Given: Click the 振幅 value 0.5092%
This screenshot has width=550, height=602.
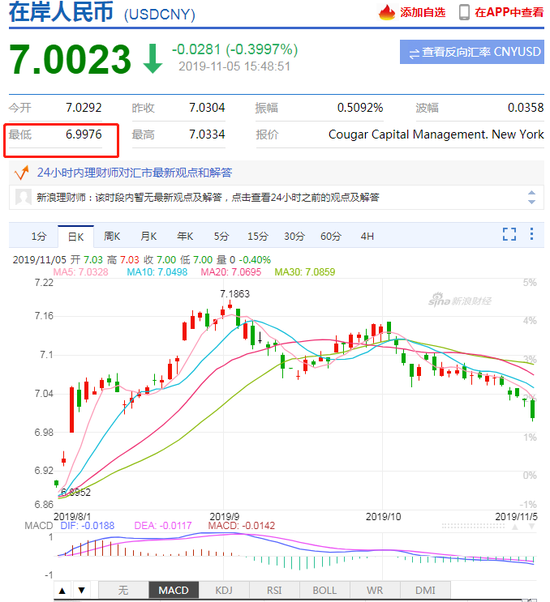Looking at the screenshot, I should pyautogui.click(x=360, y=108).
